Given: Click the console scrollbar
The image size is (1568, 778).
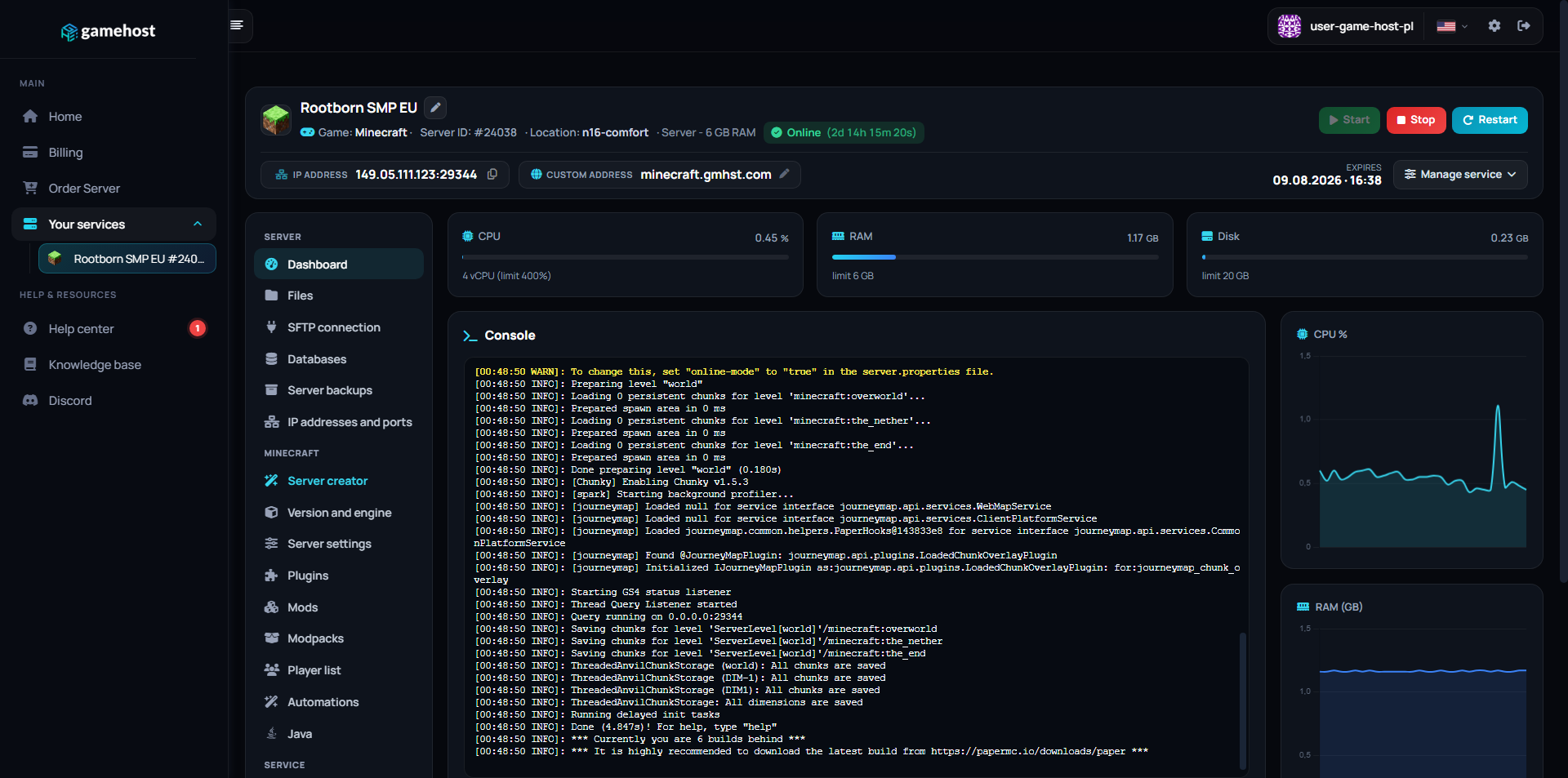Looking at the screenshot, I should (1243, 700).
